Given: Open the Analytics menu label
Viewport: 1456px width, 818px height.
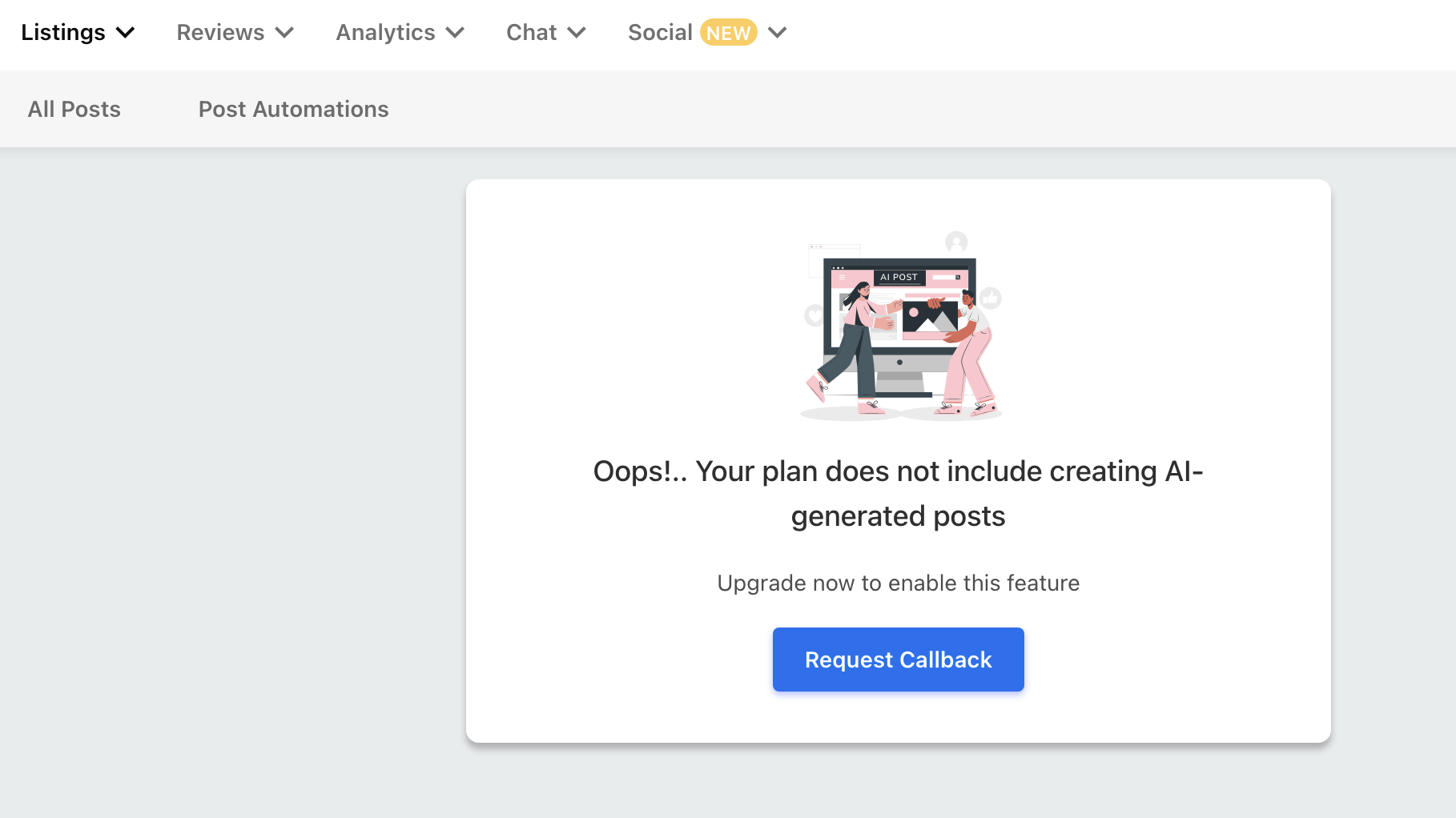Looking at the screenshot, I should tap(385, 33).
